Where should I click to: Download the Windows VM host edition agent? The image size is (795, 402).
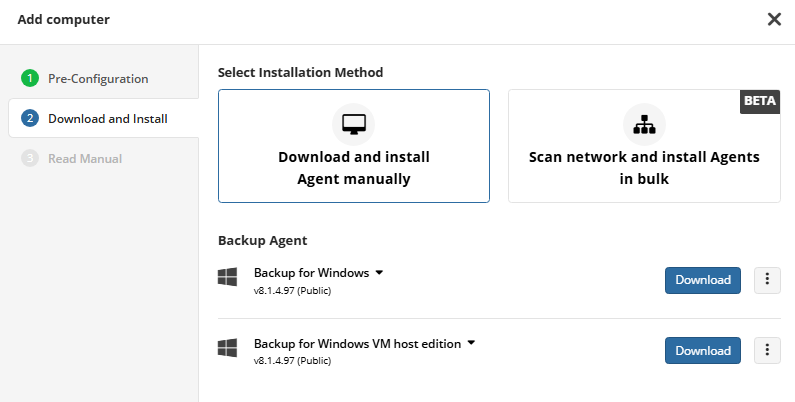(702, 350)
